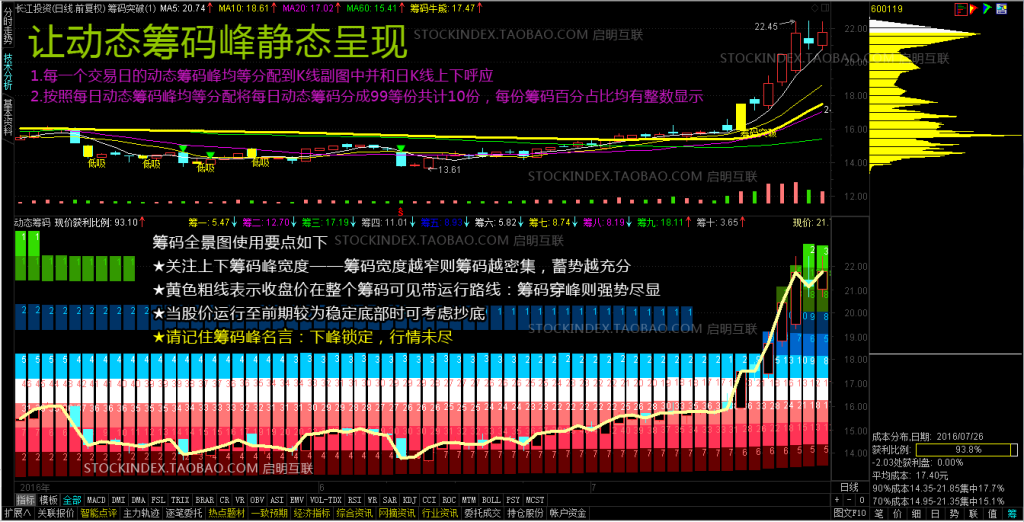
Task: Open the 网摘资讯 tab
Action: pos(397,514)
